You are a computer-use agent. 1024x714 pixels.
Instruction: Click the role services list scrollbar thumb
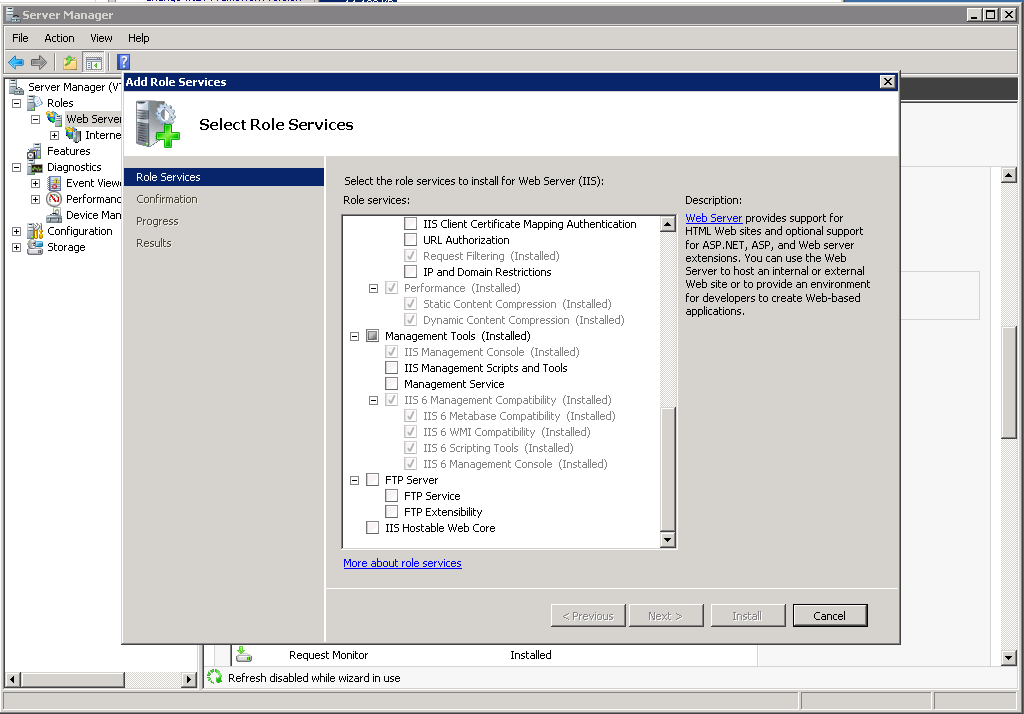(667, 468)
